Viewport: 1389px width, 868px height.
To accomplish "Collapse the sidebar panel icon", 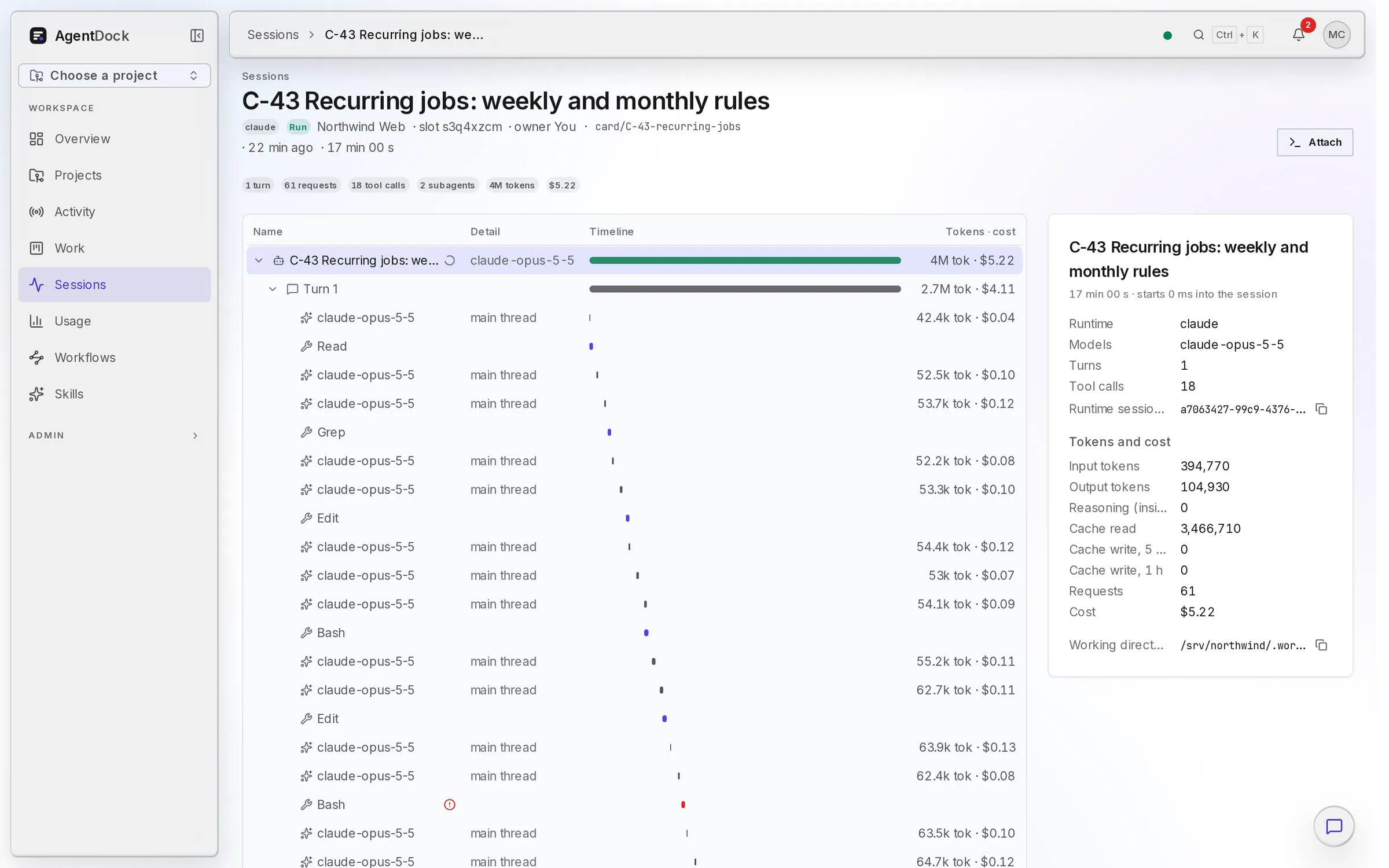I will point(197,36).
